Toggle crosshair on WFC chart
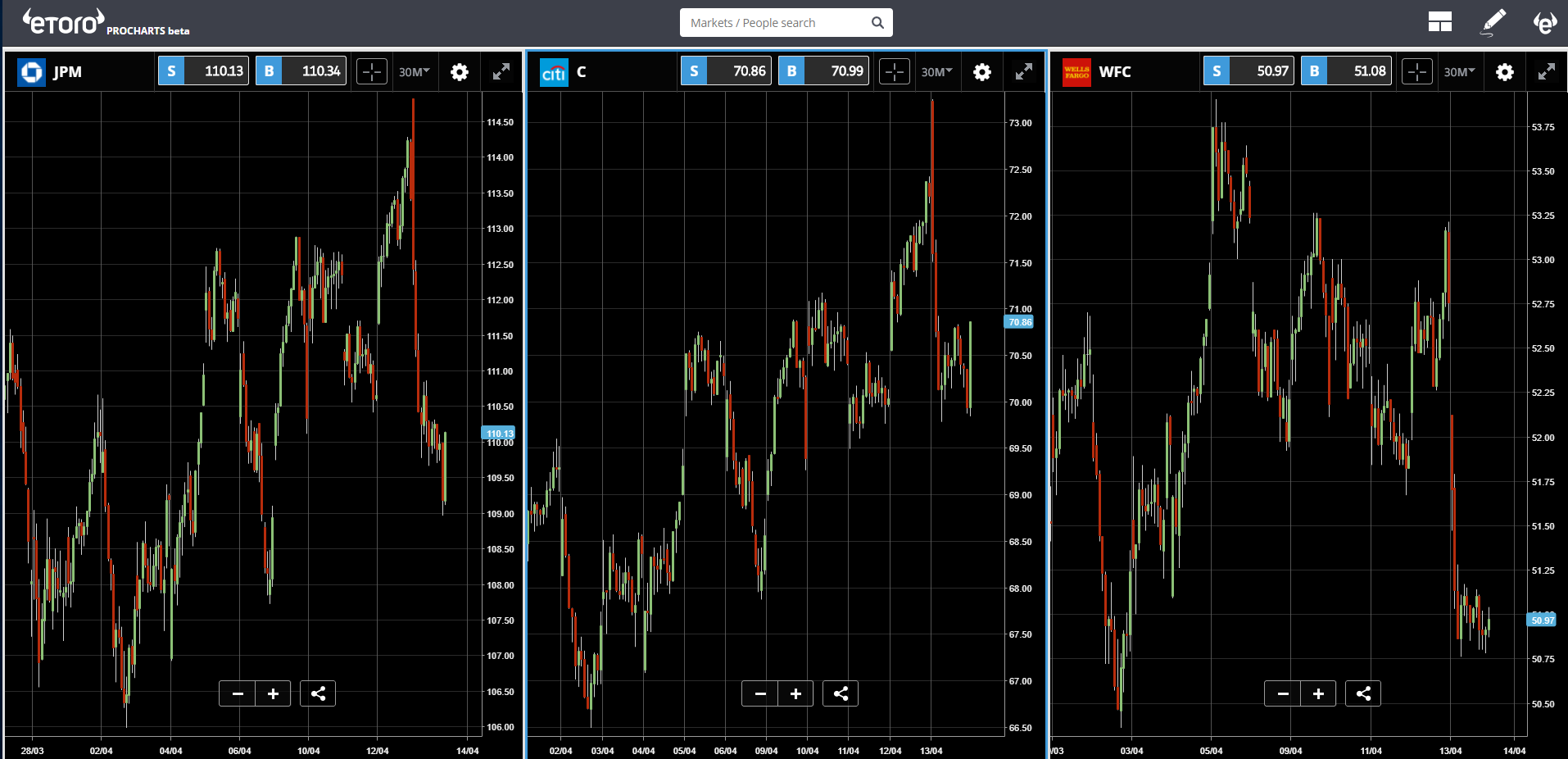Image resolution: width=1568 pixels, height=759 pixels. point(1417,72)
